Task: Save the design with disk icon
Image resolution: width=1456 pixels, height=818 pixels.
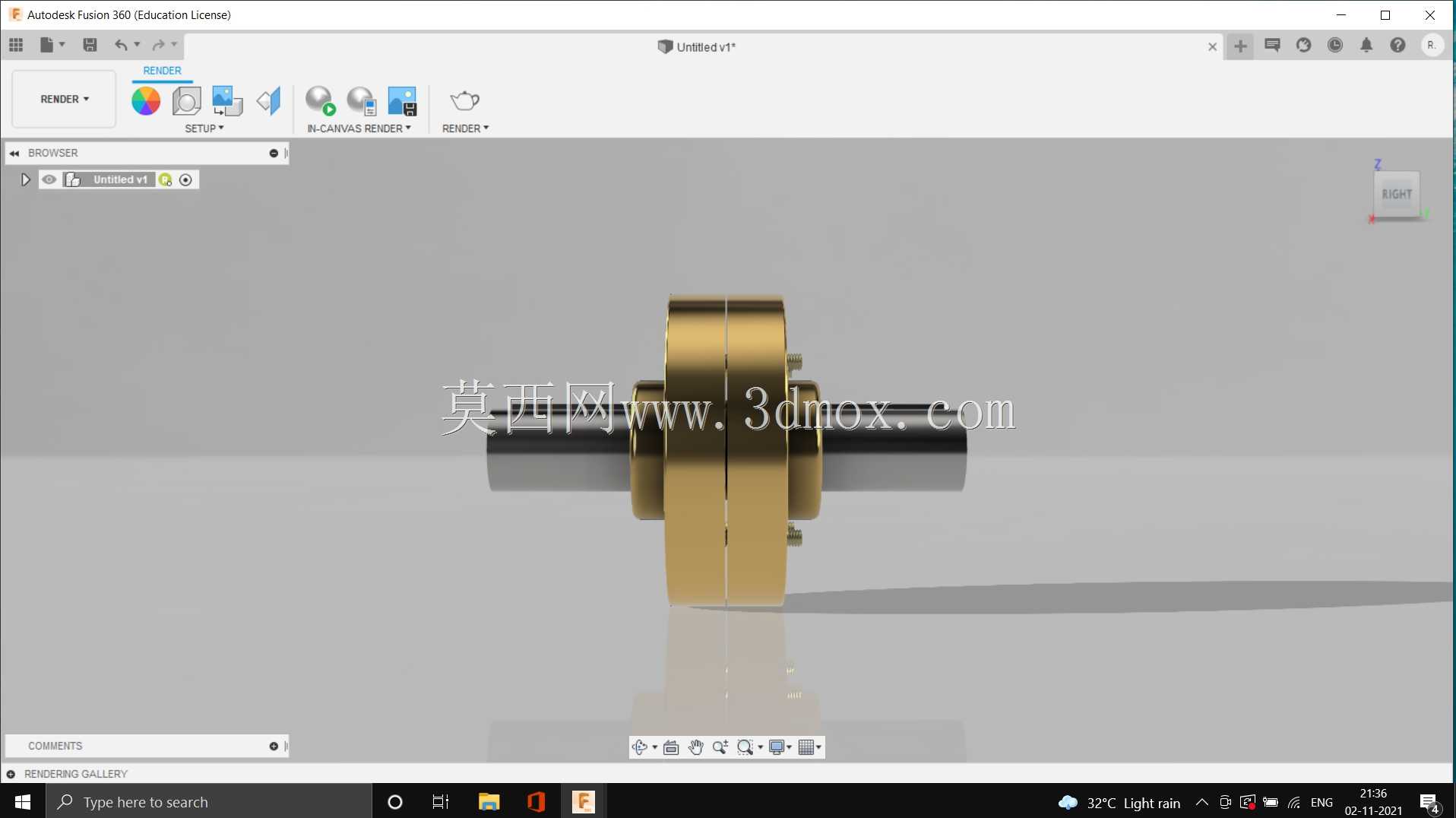Action: (x=90, y=45)
